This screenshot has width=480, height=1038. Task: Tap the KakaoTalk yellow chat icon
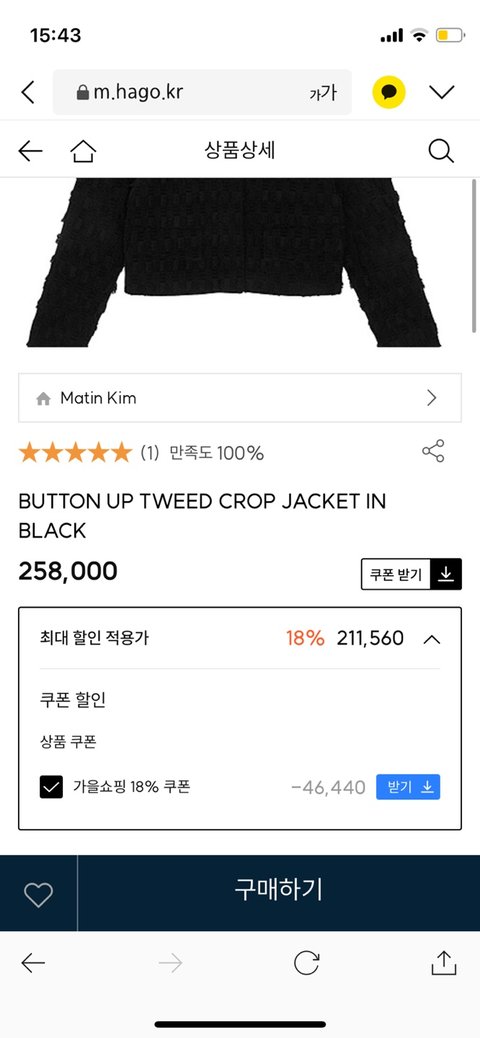tap(389, 92)
